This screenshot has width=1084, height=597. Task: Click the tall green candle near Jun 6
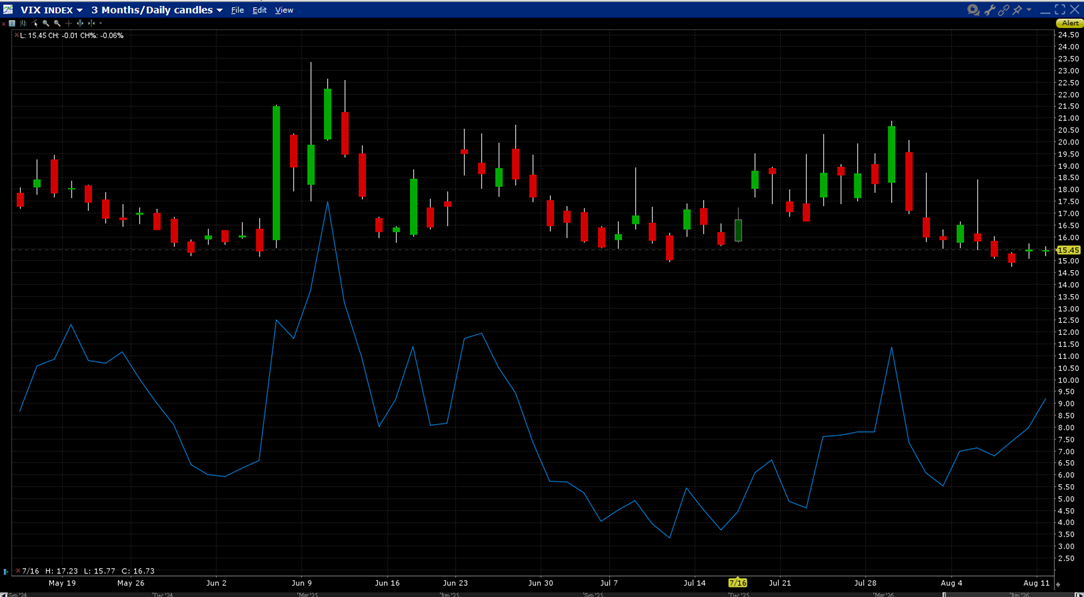click(x=277, y=173)
